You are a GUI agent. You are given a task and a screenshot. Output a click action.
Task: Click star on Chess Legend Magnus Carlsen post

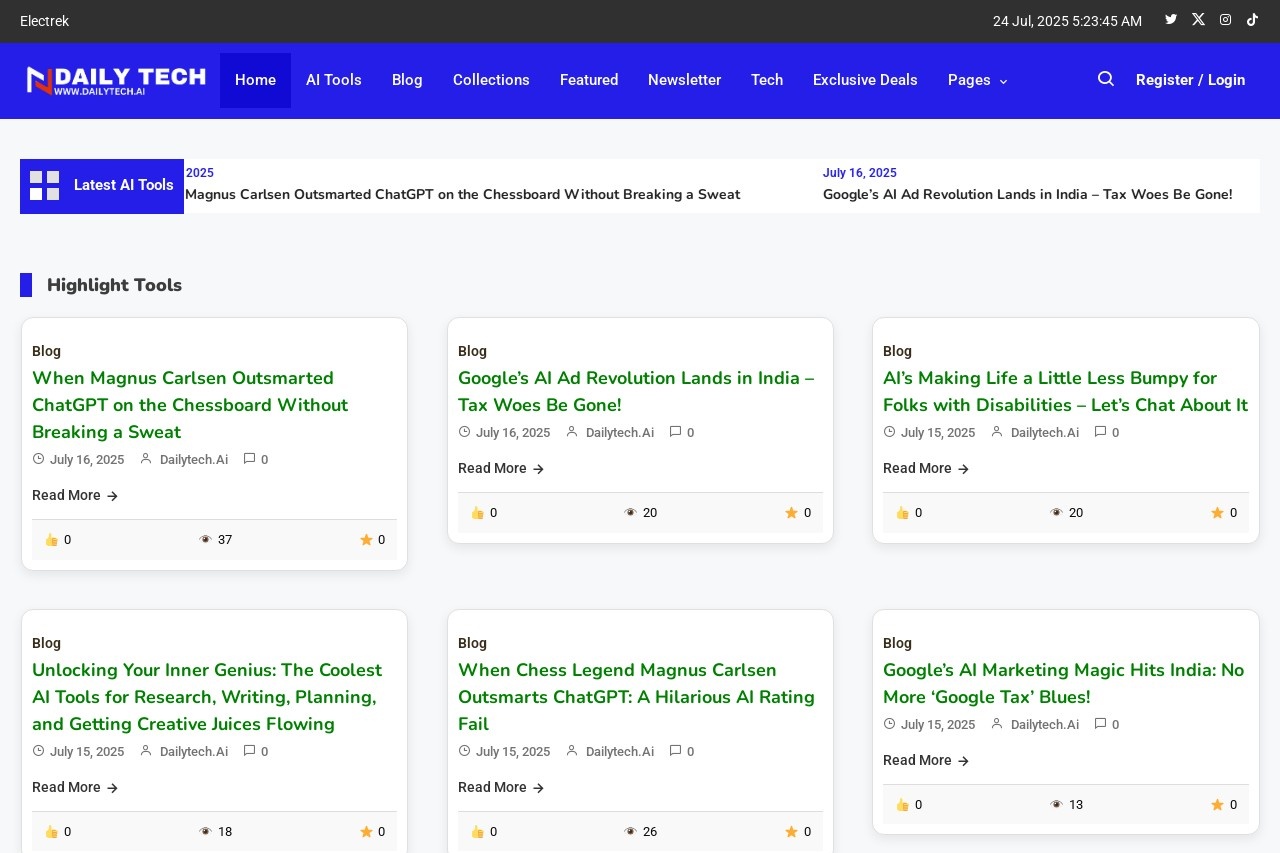[791, 832]
